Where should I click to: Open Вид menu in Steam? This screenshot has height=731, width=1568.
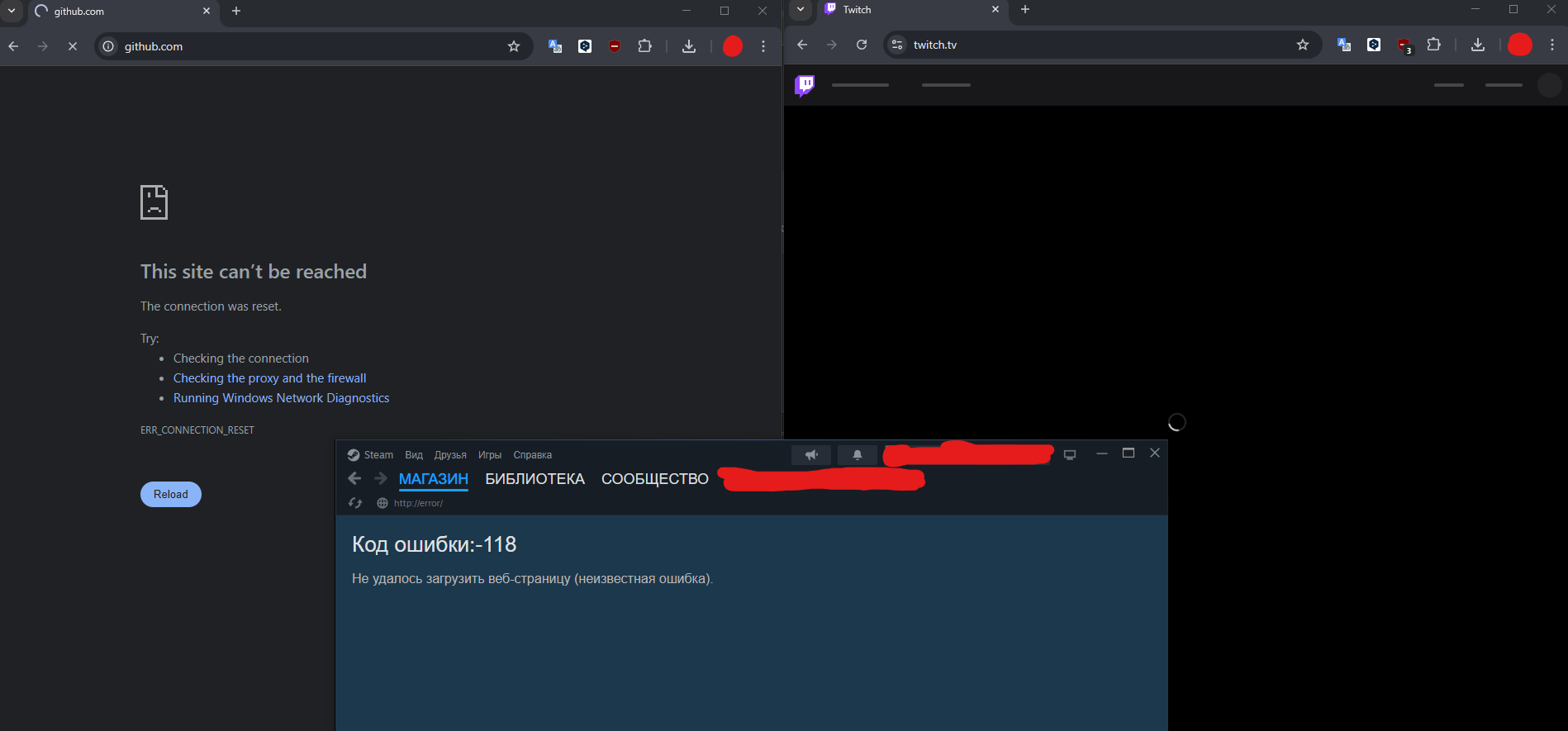pyautogui.click(x=414, y=455)
